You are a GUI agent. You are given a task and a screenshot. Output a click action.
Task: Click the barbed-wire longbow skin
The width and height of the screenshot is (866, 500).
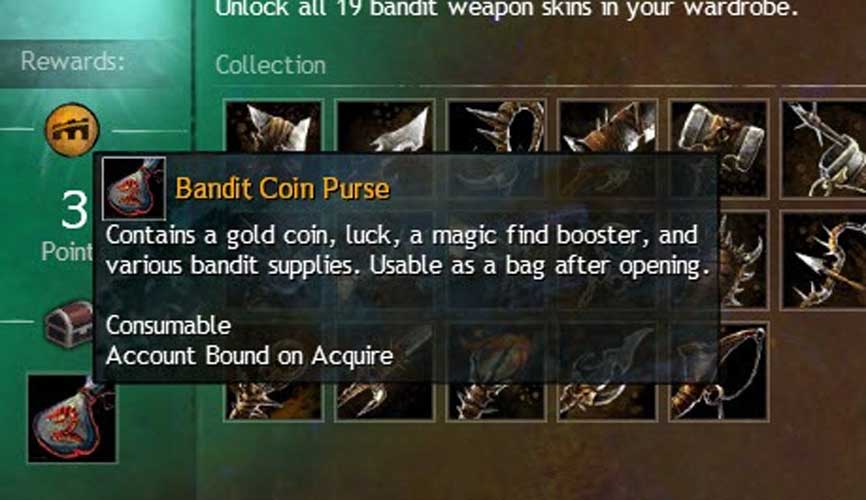(823, 148)
